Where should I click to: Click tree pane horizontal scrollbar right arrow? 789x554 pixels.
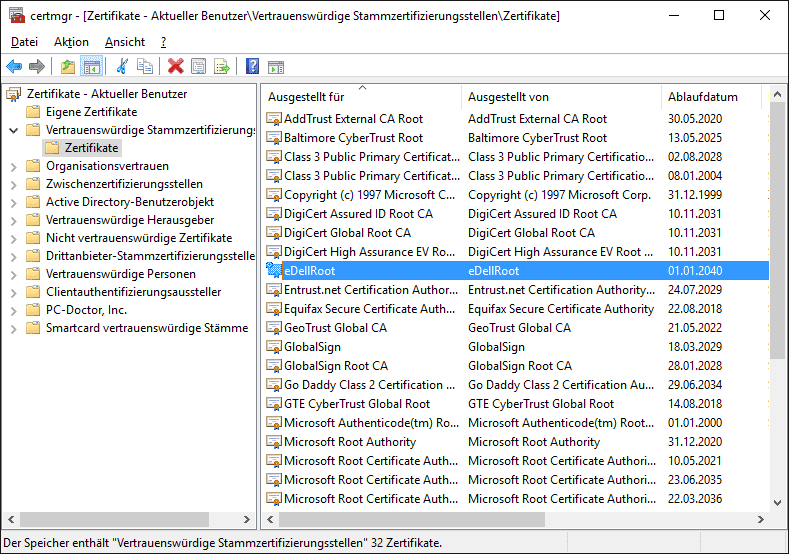point(247,519)
